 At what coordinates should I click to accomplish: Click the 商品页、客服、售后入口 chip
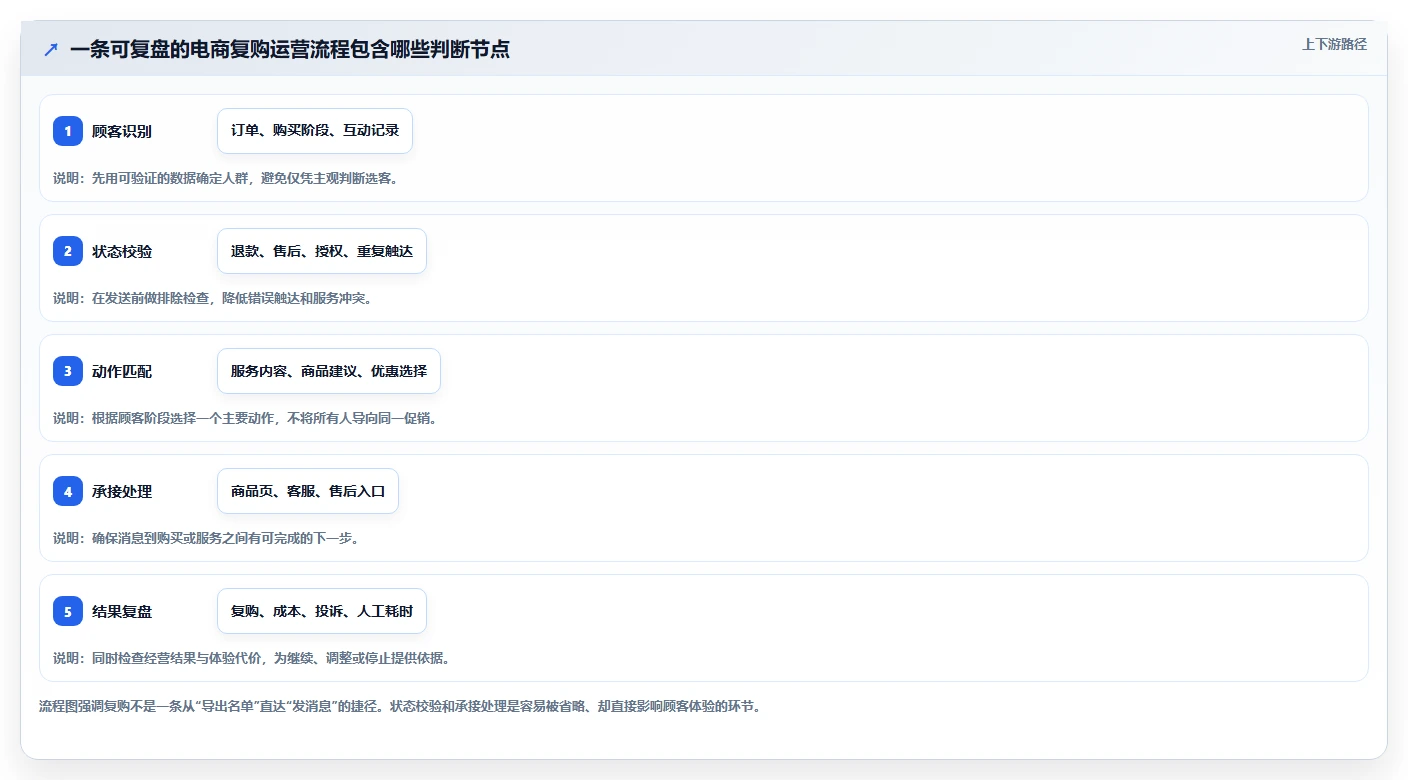click(308, 491)
